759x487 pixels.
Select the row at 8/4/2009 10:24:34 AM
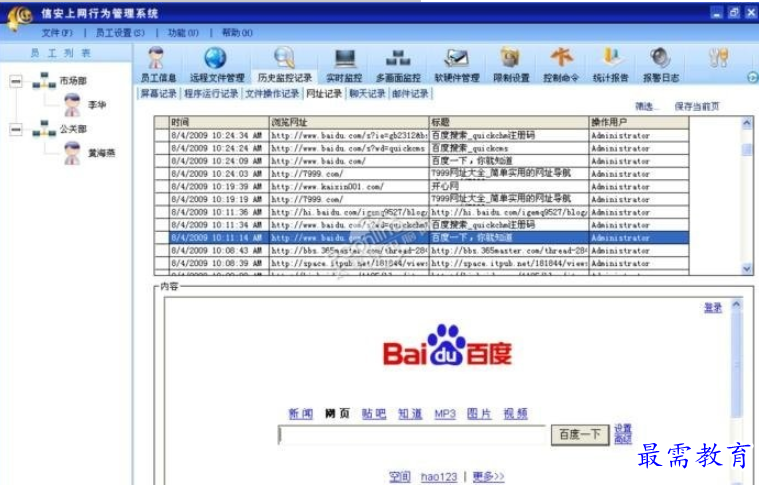422,136
